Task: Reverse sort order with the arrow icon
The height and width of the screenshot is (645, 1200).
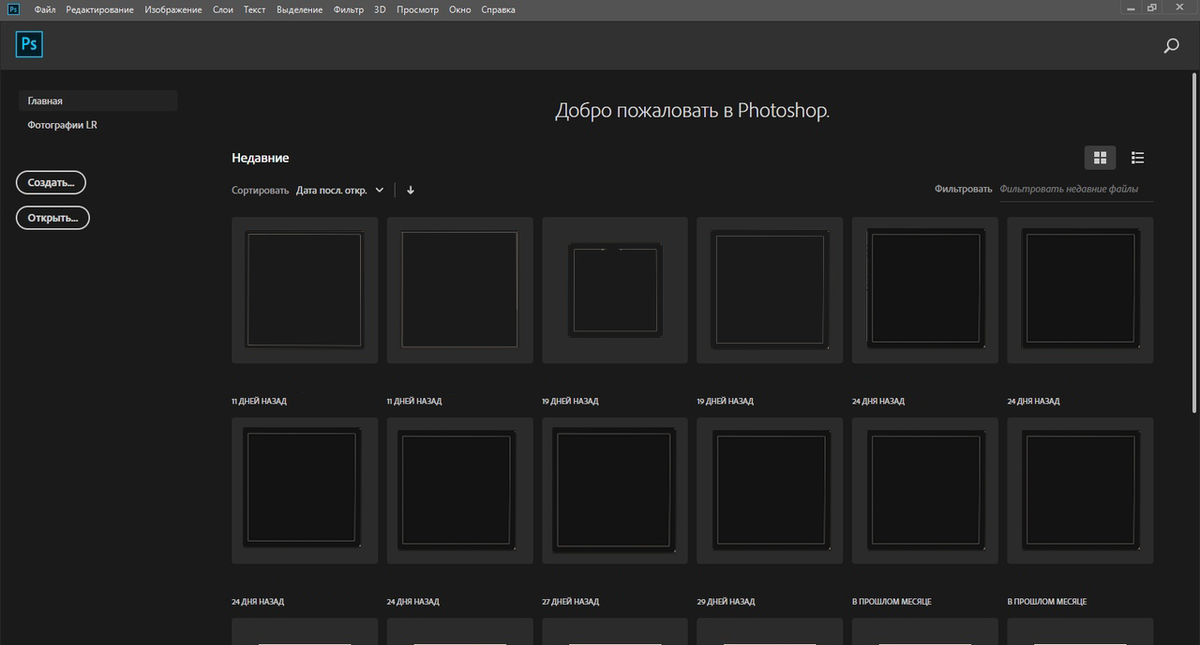Action: (x=410, y=190)
